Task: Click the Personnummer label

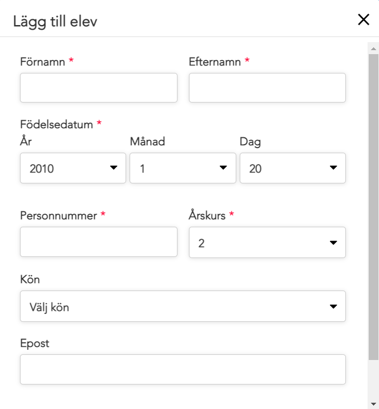Action: point(58,216)
